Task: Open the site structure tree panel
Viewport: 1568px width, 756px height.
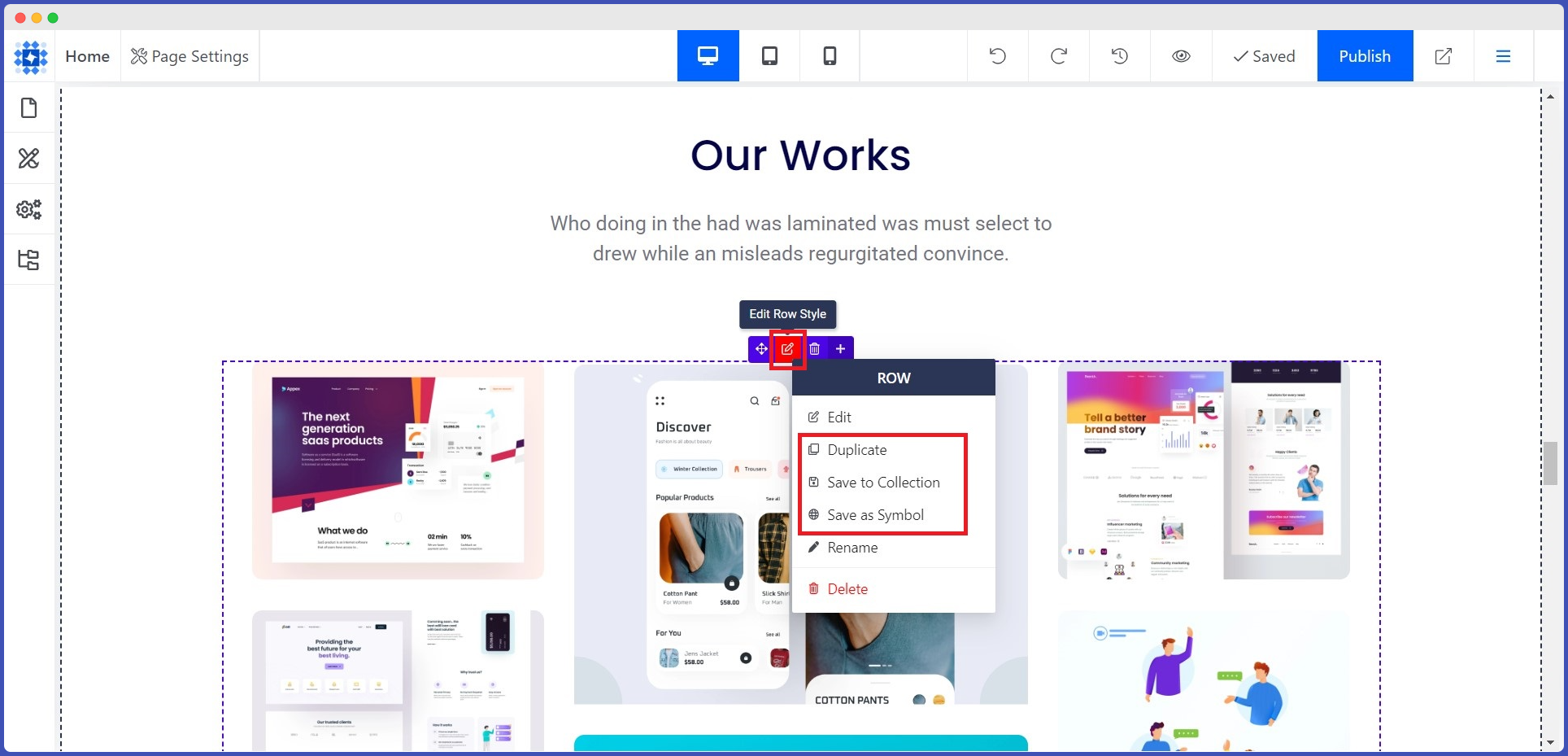Action: pyautogui.click(x=29, y=259)
